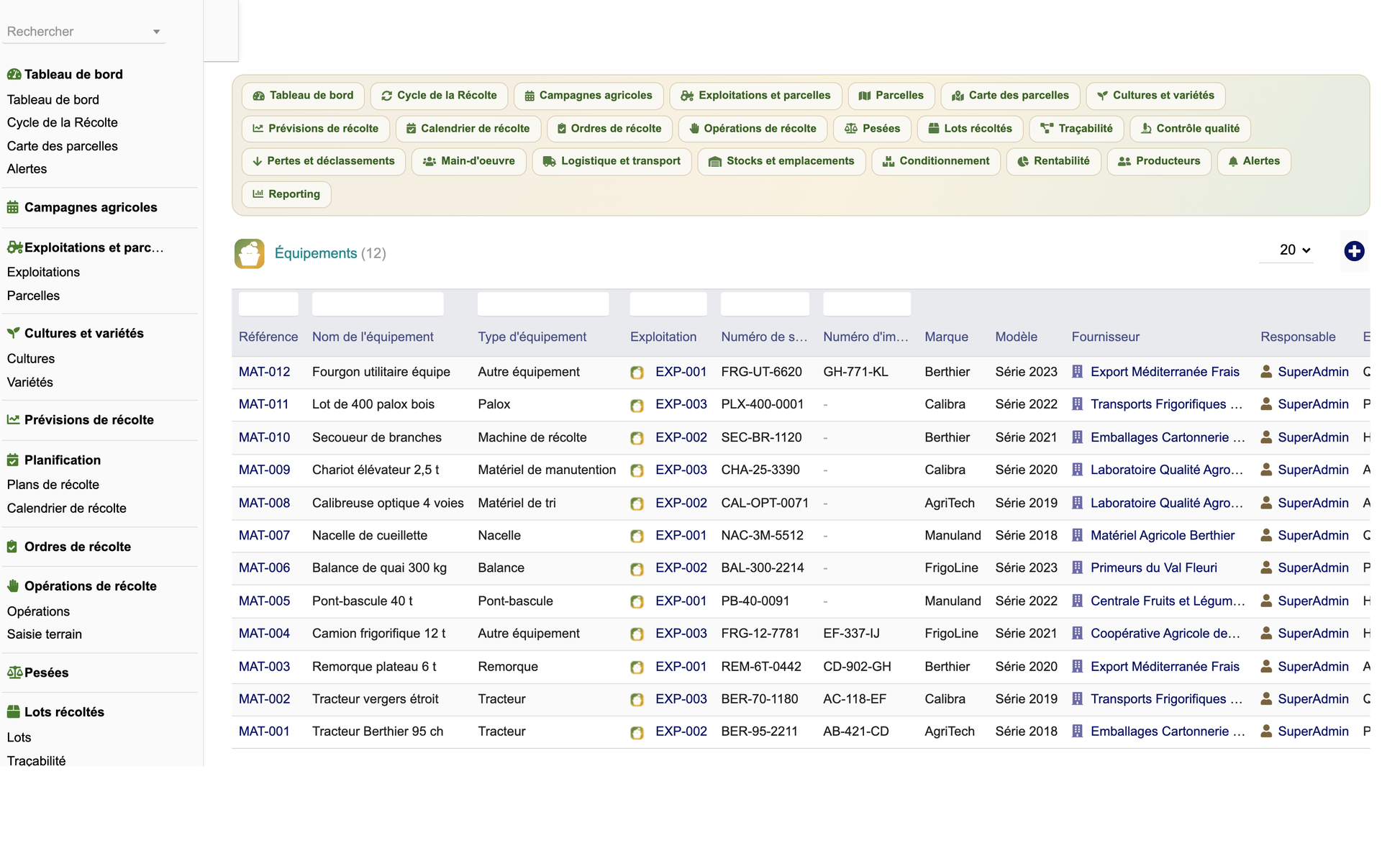The height and width of the screenshot is (866, 1400).
Task: Click the user icon in MAT-009 row
Action: pyautogui.click(x=1266, y=470)
